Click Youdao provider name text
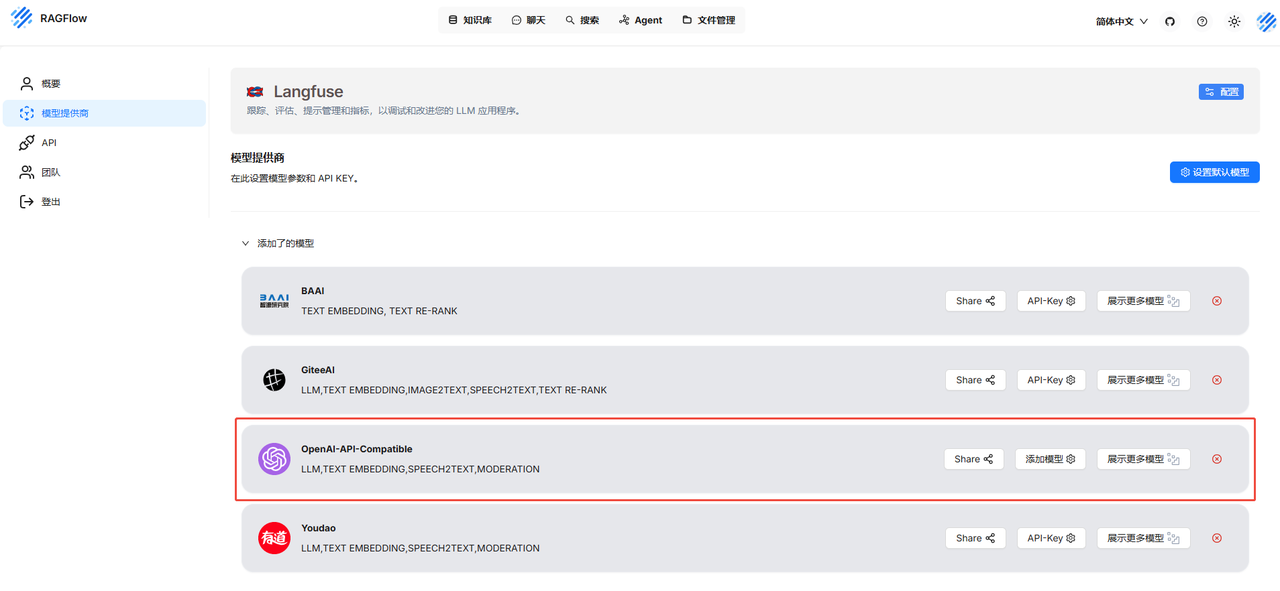Screen dimensions: 1280x591 [x=319, y=528]
